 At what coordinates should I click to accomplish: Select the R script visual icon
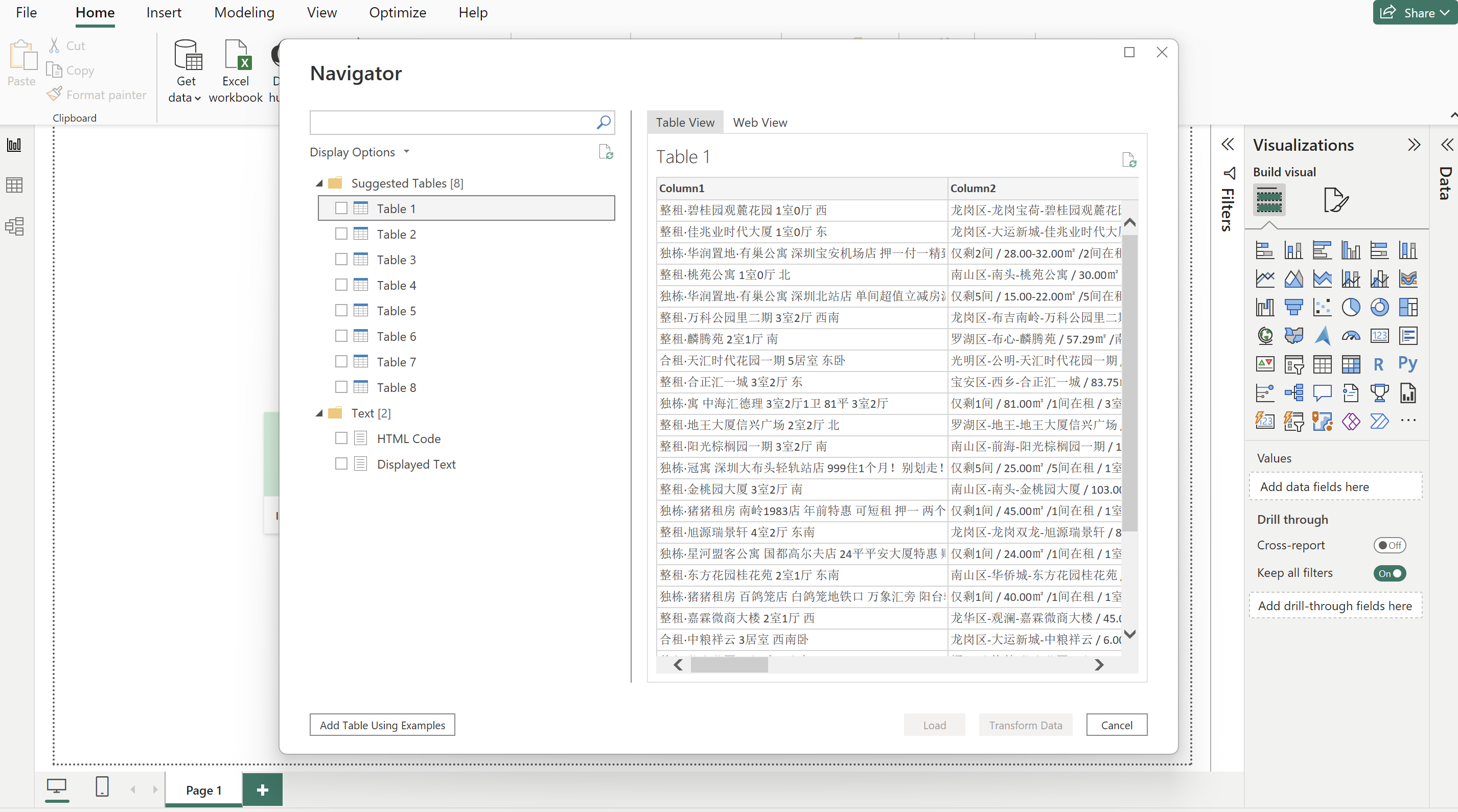click(1379, 364)
